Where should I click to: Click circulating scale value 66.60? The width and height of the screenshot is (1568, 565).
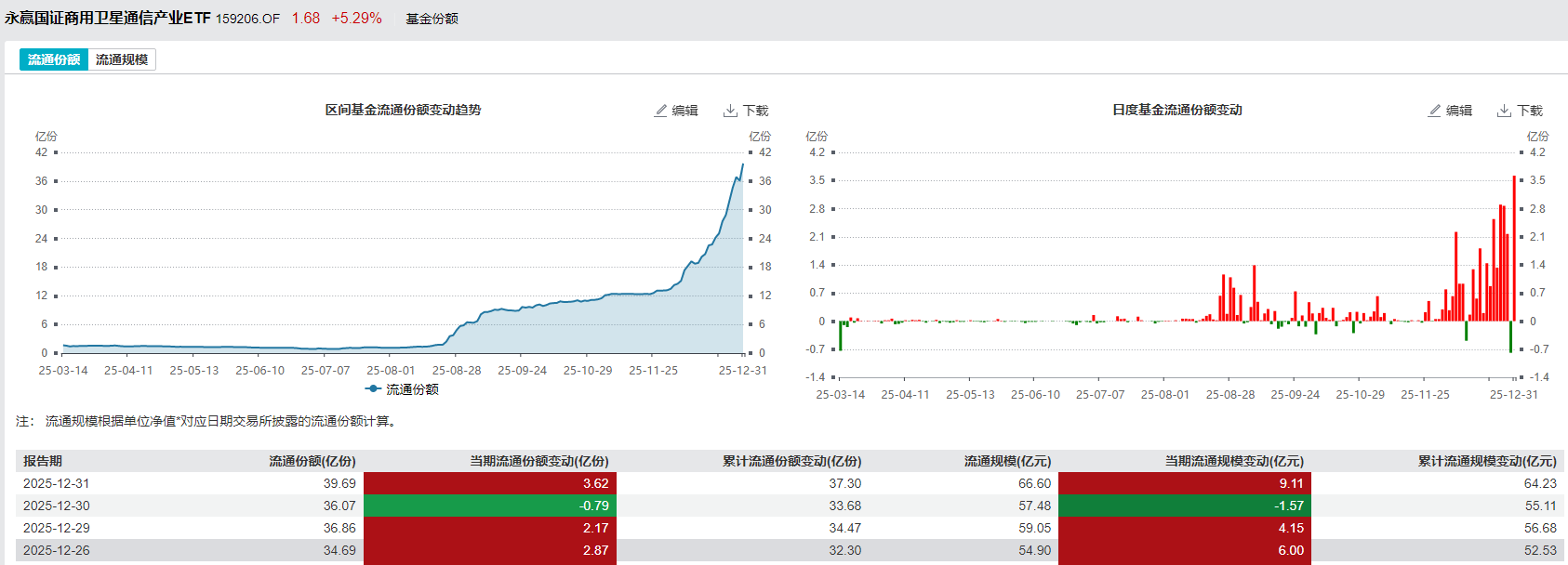tap(1035, 483)
